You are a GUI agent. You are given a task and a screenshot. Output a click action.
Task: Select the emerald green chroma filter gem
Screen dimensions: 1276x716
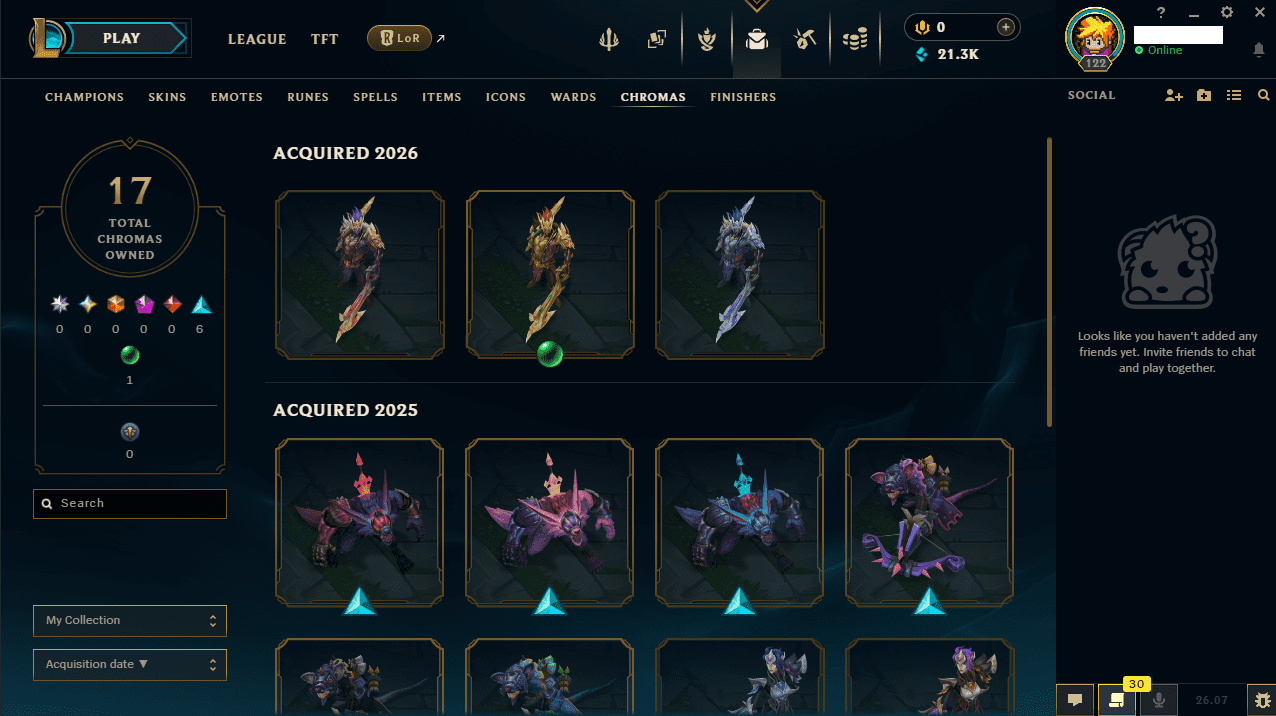[x=130, y=355]
